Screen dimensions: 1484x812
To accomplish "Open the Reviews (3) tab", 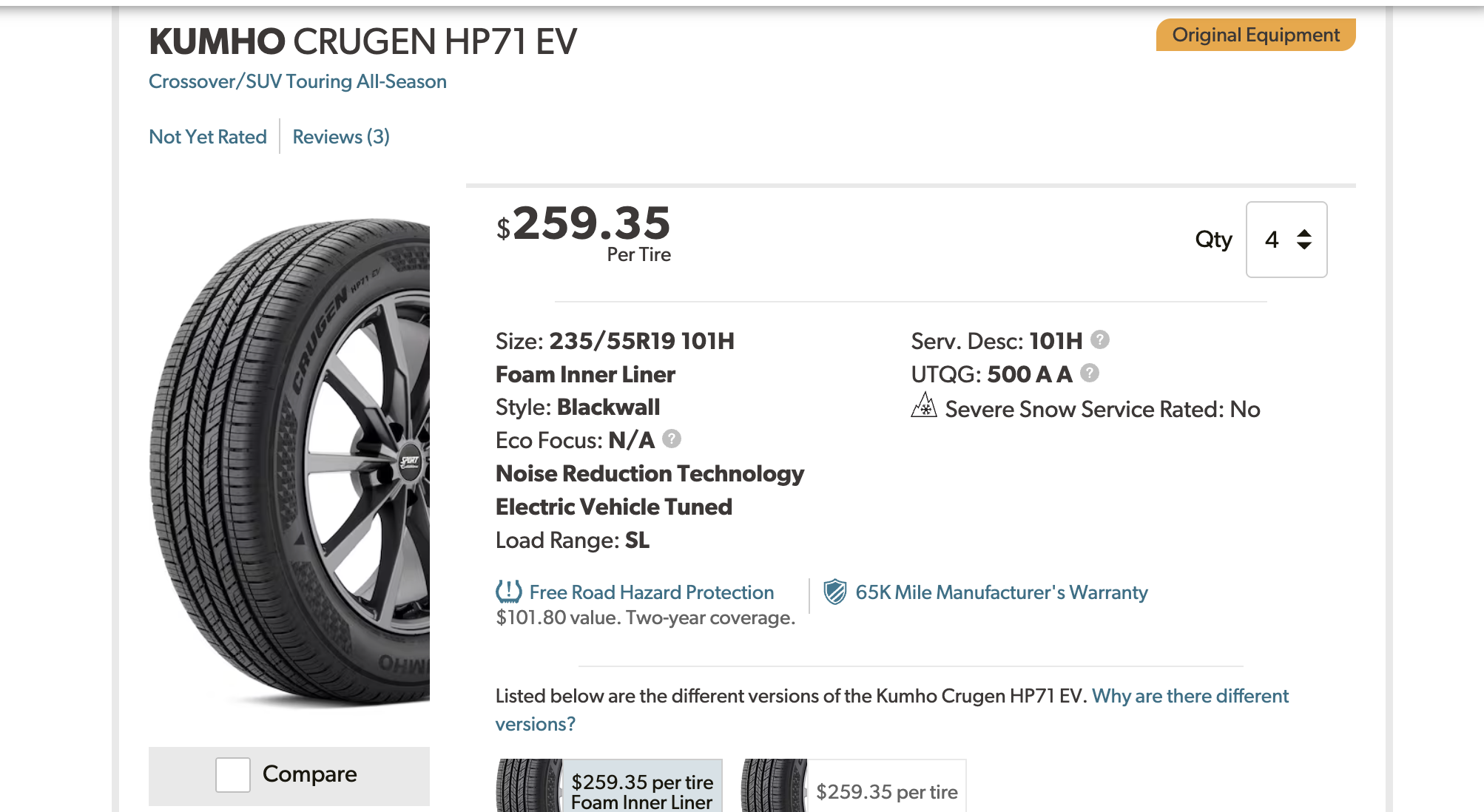I will (x=341, y=137).
